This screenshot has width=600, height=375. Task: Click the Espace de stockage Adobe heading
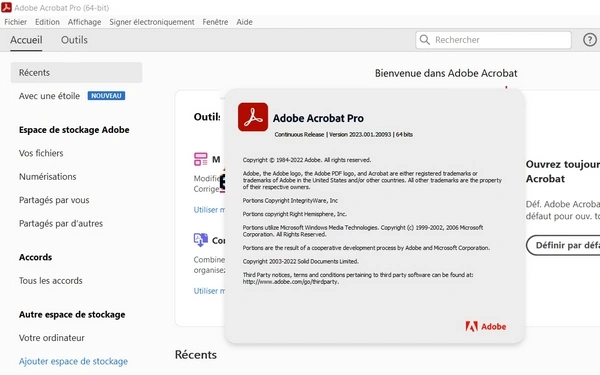click(x=74, y=130)
